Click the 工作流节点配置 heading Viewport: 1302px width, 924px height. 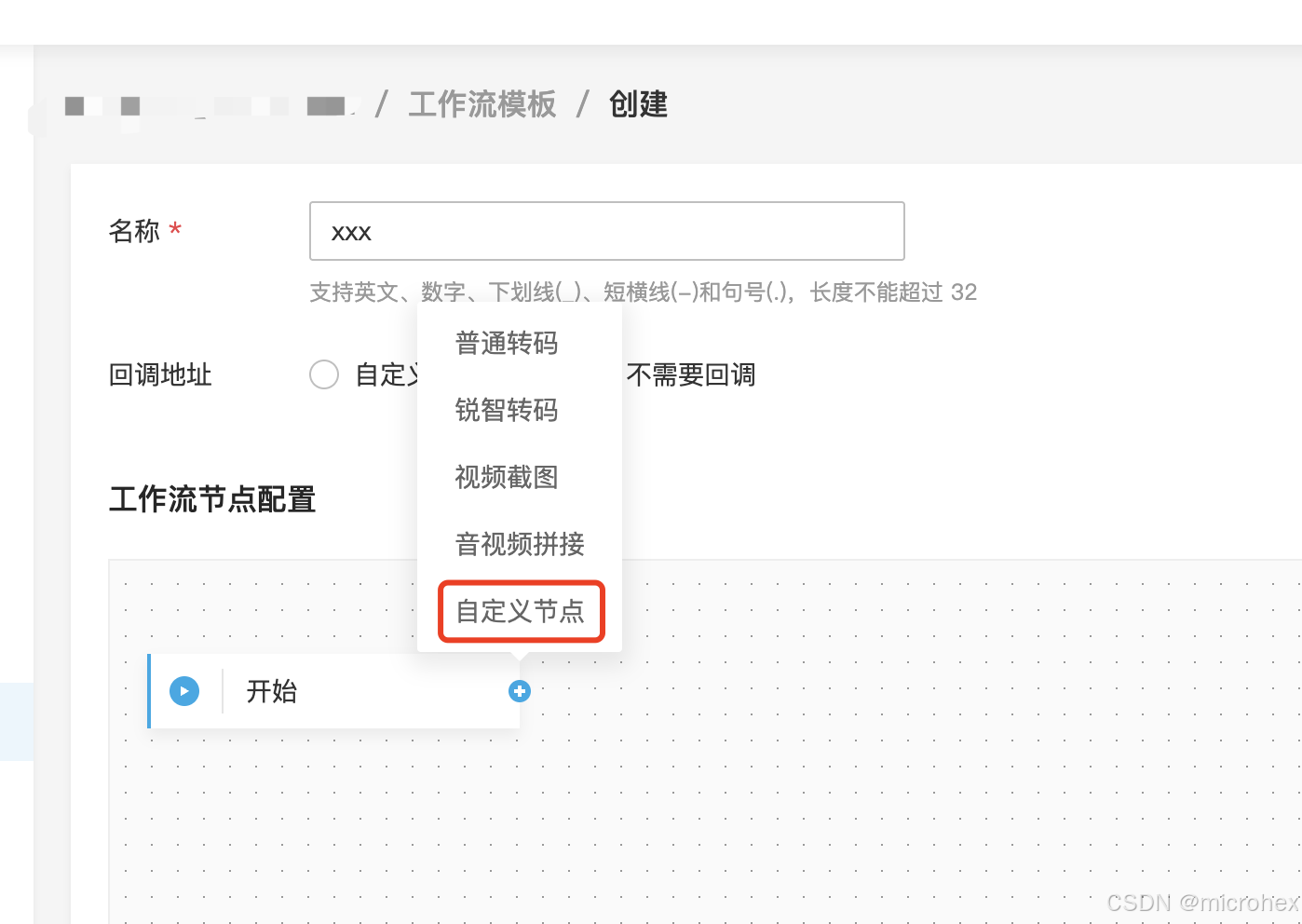click(x=212, y=499)
